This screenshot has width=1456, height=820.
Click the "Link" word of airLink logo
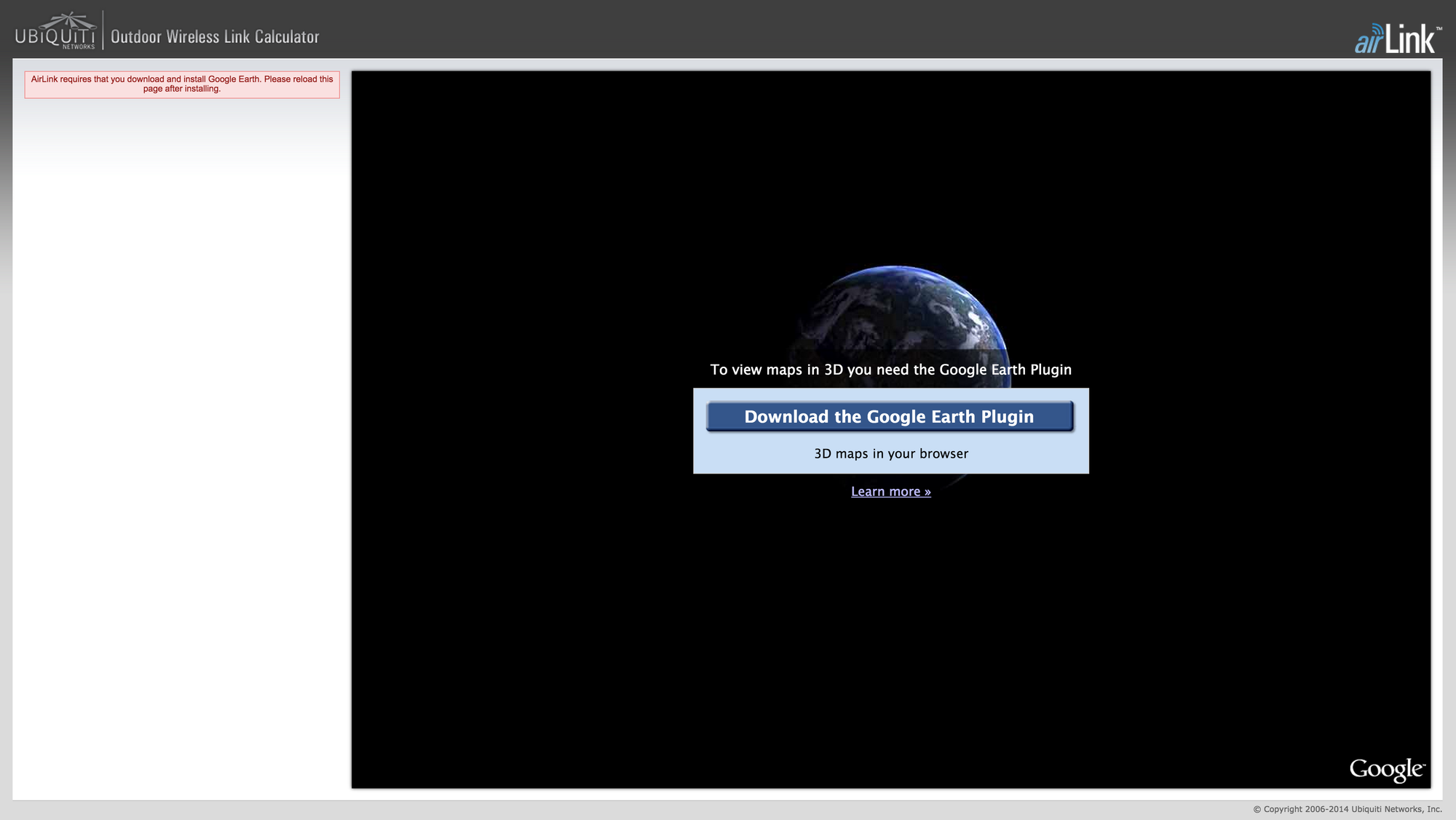tap(1410, 39)
